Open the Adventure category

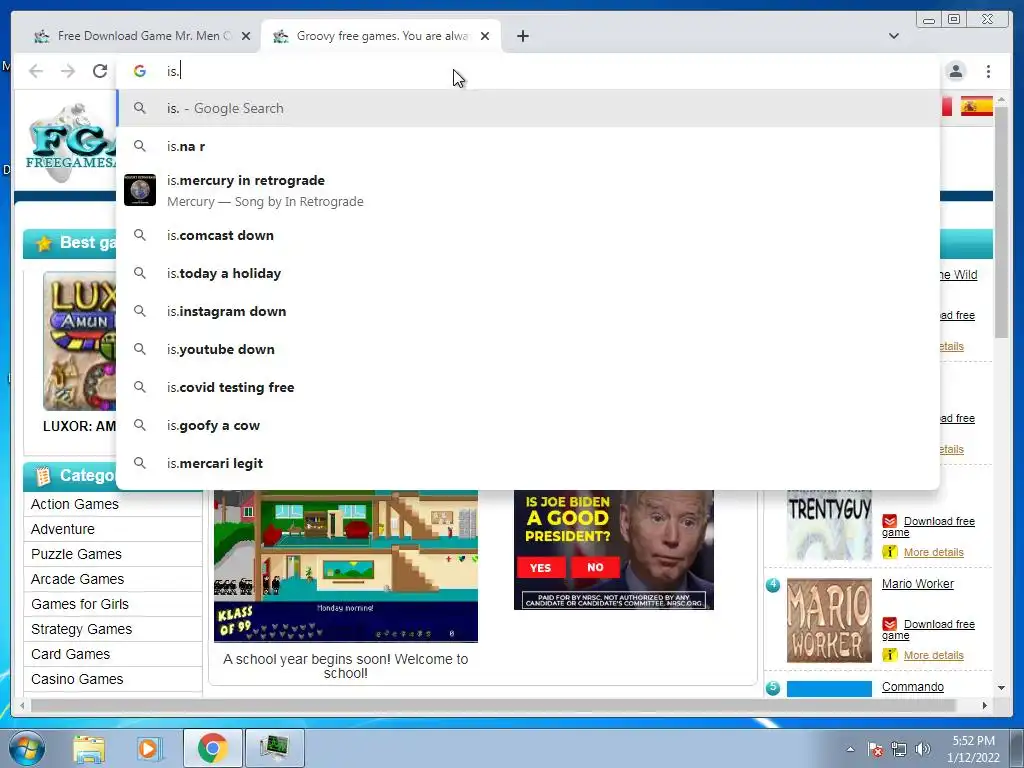point(63,529)
